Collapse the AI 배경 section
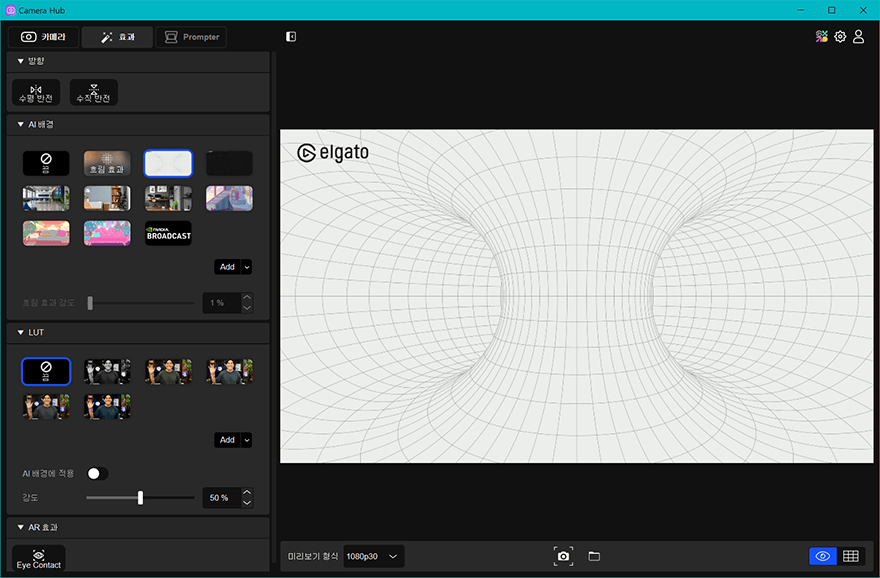The image size is (880, 578). tap(21, 125)
